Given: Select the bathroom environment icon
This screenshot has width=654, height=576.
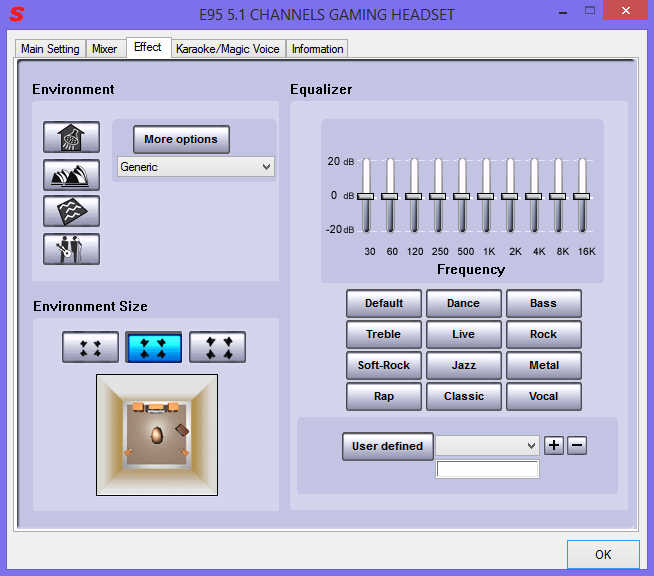Looking at the screenshot, I should 71,137.
